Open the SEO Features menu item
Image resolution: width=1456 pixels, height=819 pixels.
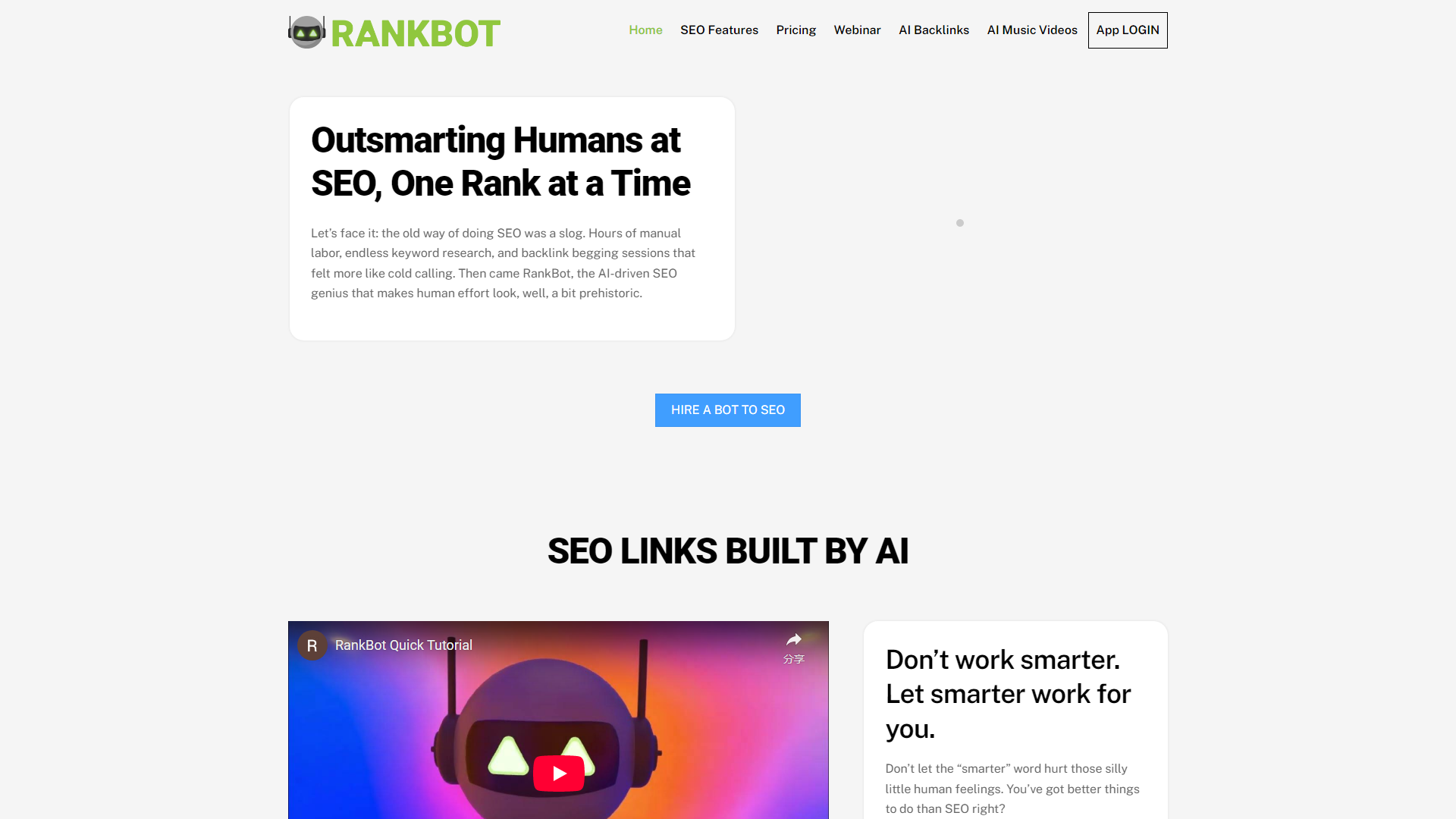point(720,30)
